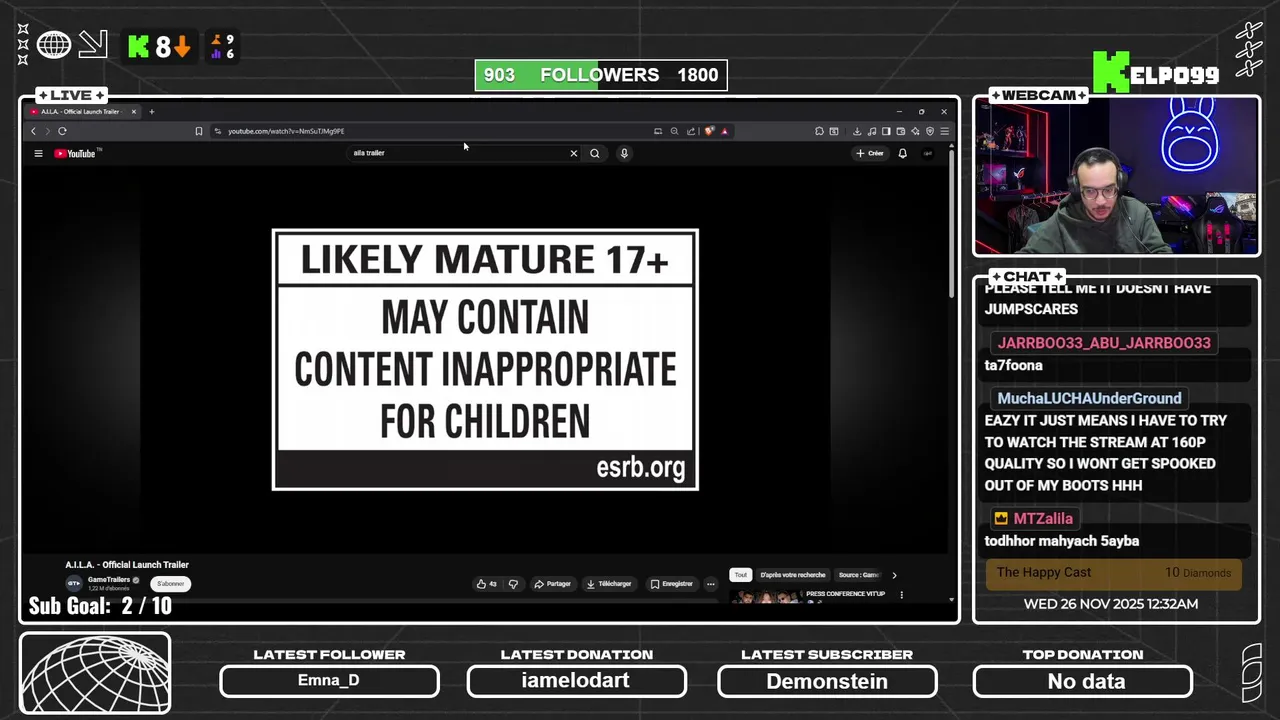Image resolution: width=1280 pixels, height=720 pixels.
Task: Select the 'D'après votre recherche' chip
Action: (793, 575)
